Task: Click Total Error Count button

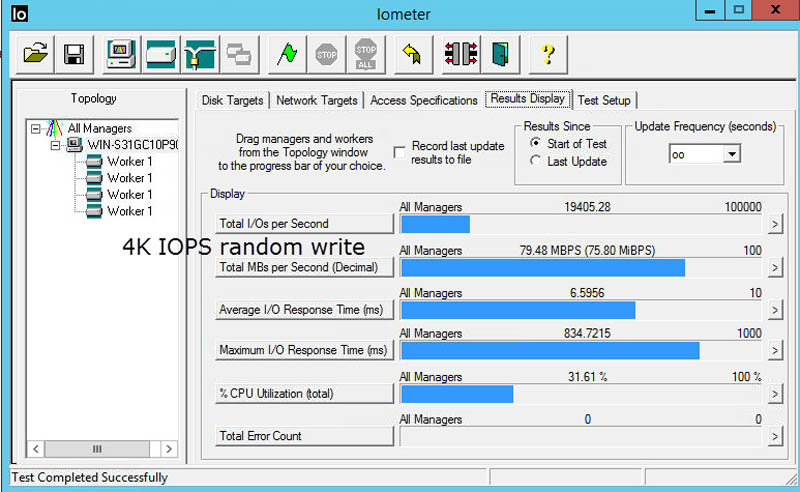Action: [304, 436]
